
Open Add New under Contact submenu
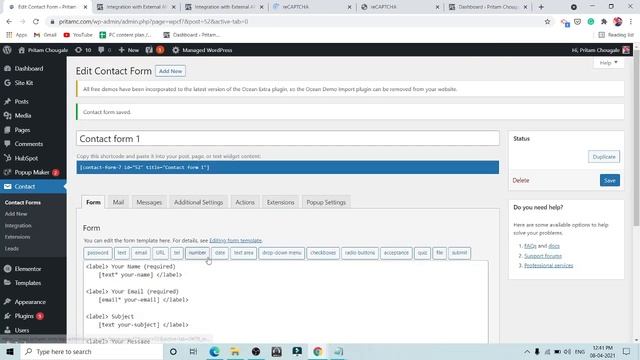pos(16,214)
